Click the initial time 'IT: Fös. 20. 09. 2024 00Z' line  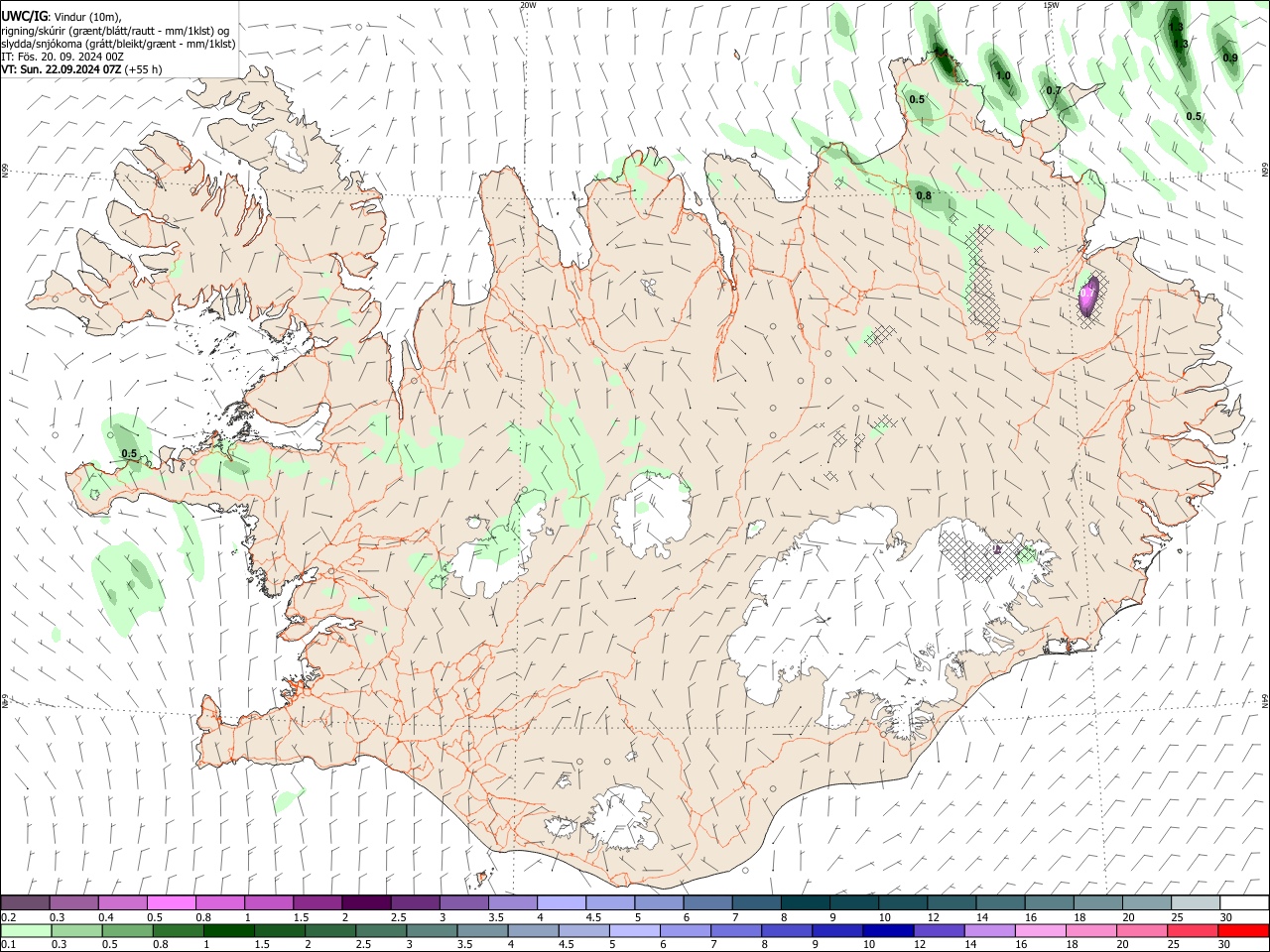pos(63,57)
